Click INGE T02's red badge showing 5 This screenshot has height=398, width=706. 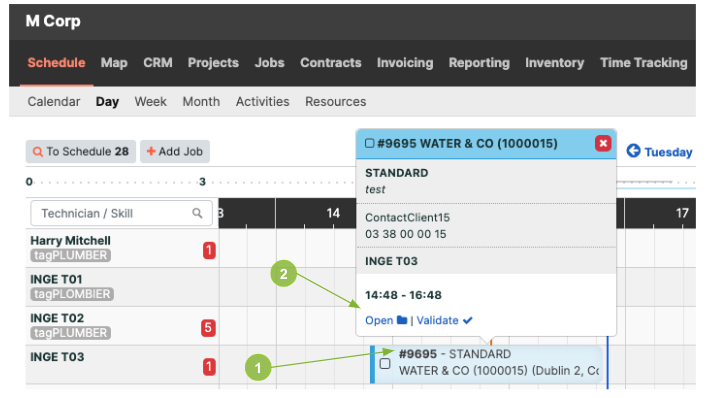208,327
